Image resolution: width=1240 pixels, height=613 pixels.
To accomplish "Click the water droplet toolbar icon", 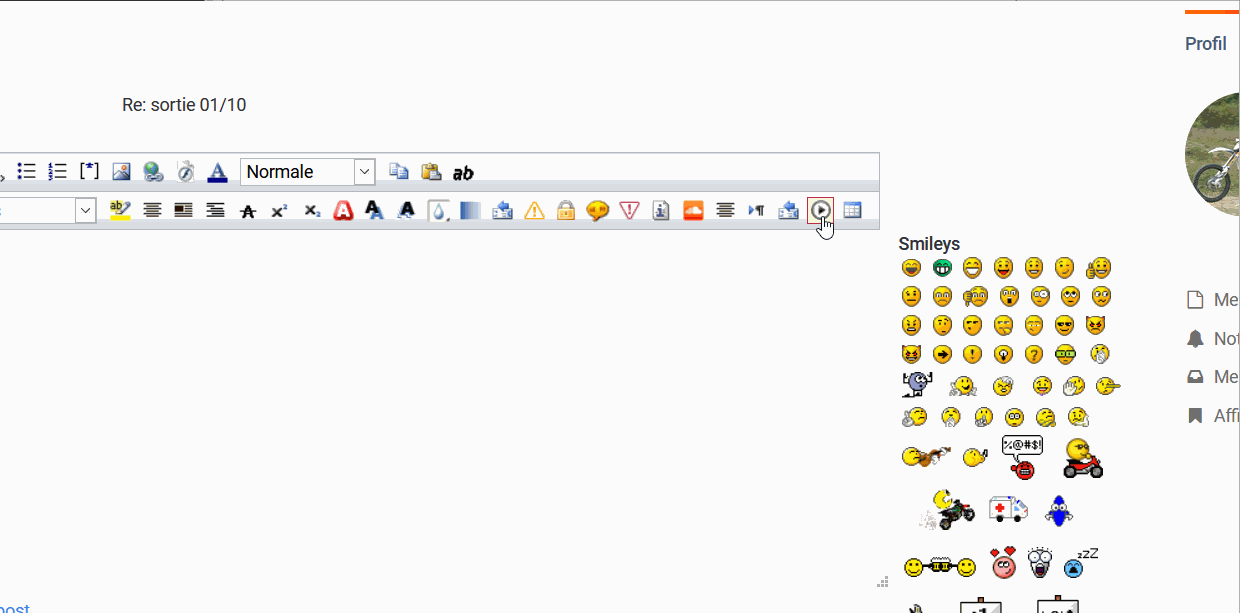I will point(439,210).
